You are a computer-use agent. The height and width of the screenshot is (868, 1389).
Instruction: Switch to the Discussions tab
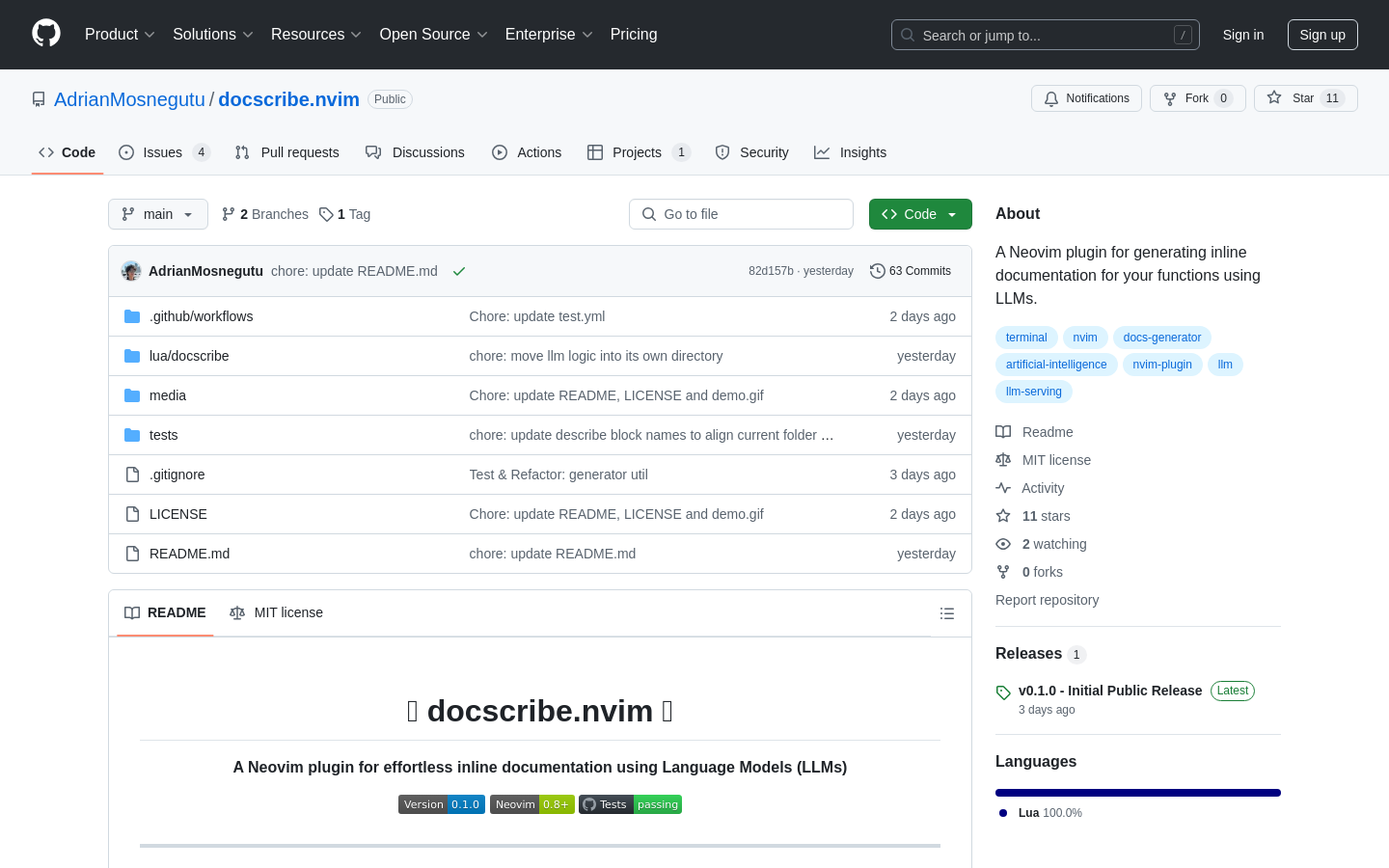click(415, 152)
